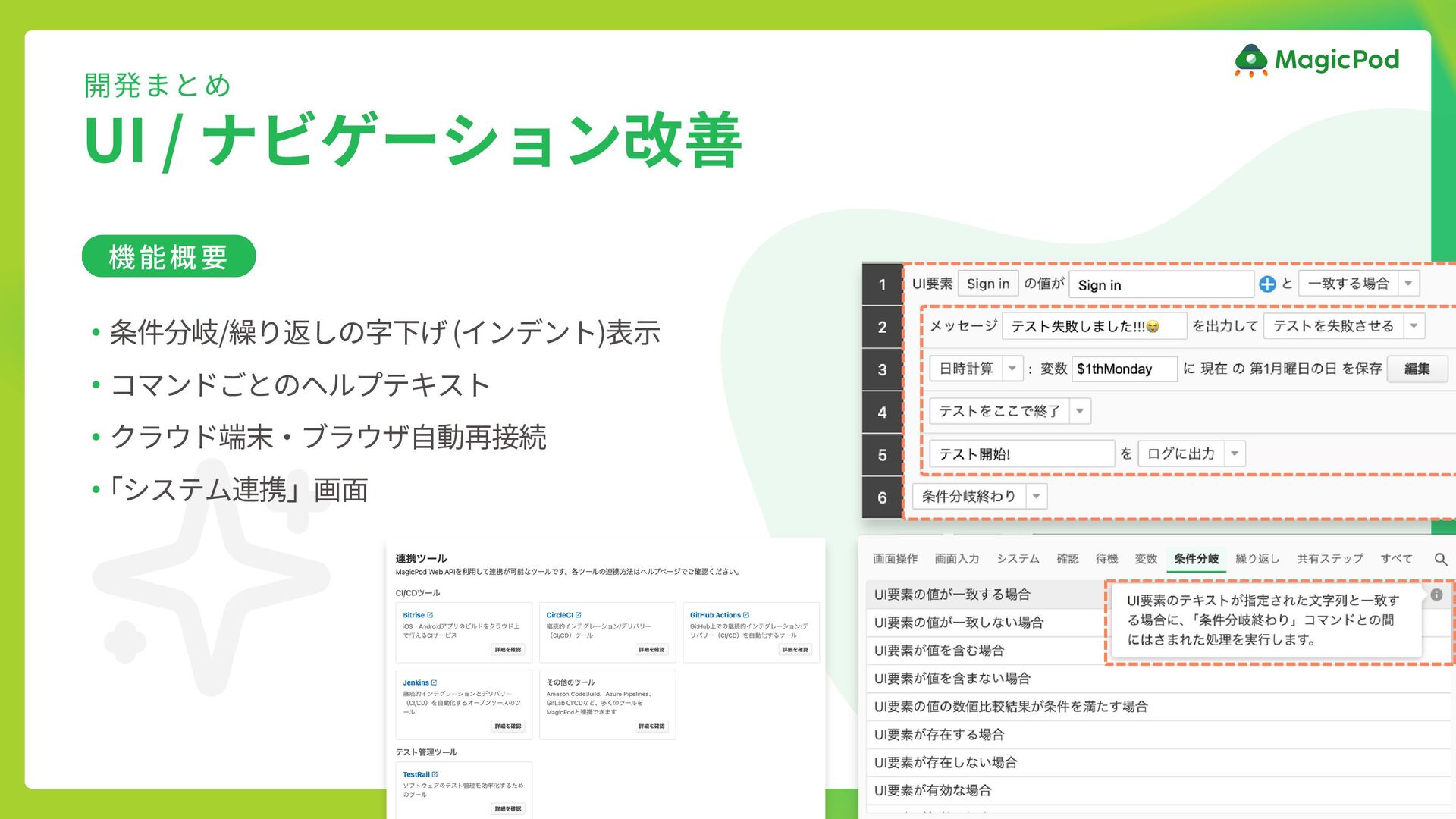Image resolution: width=1456 pixels, height=819 pixels.
Task: Open the システム tab
Action: 1018,559
